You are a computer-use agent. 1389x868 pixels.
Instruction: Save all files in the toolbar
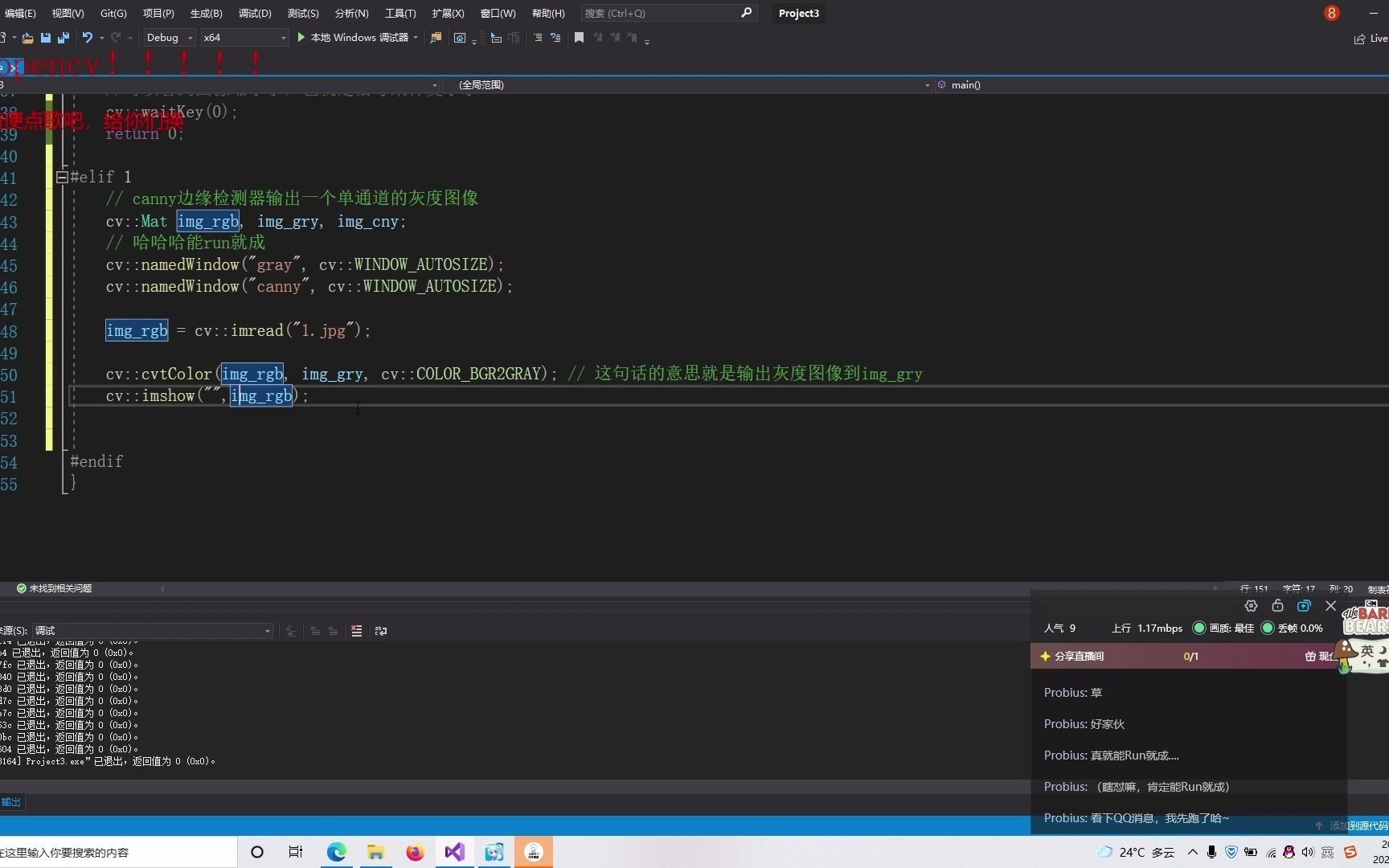coord(64,38)
